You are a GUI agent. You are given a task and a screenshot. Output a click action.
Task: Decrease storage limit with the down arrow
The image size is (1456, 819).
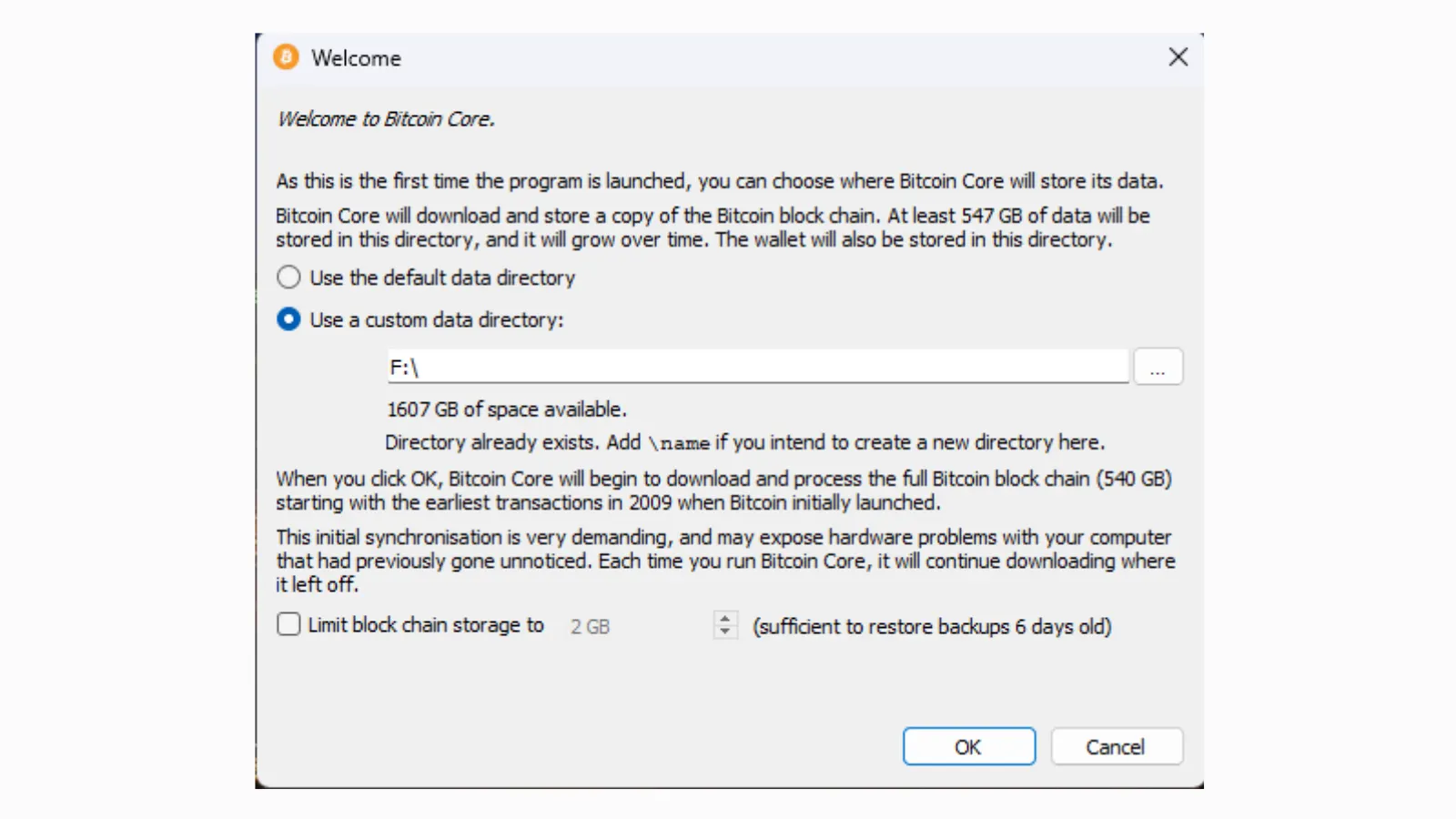pyautogui.click(x=725, y=631)
